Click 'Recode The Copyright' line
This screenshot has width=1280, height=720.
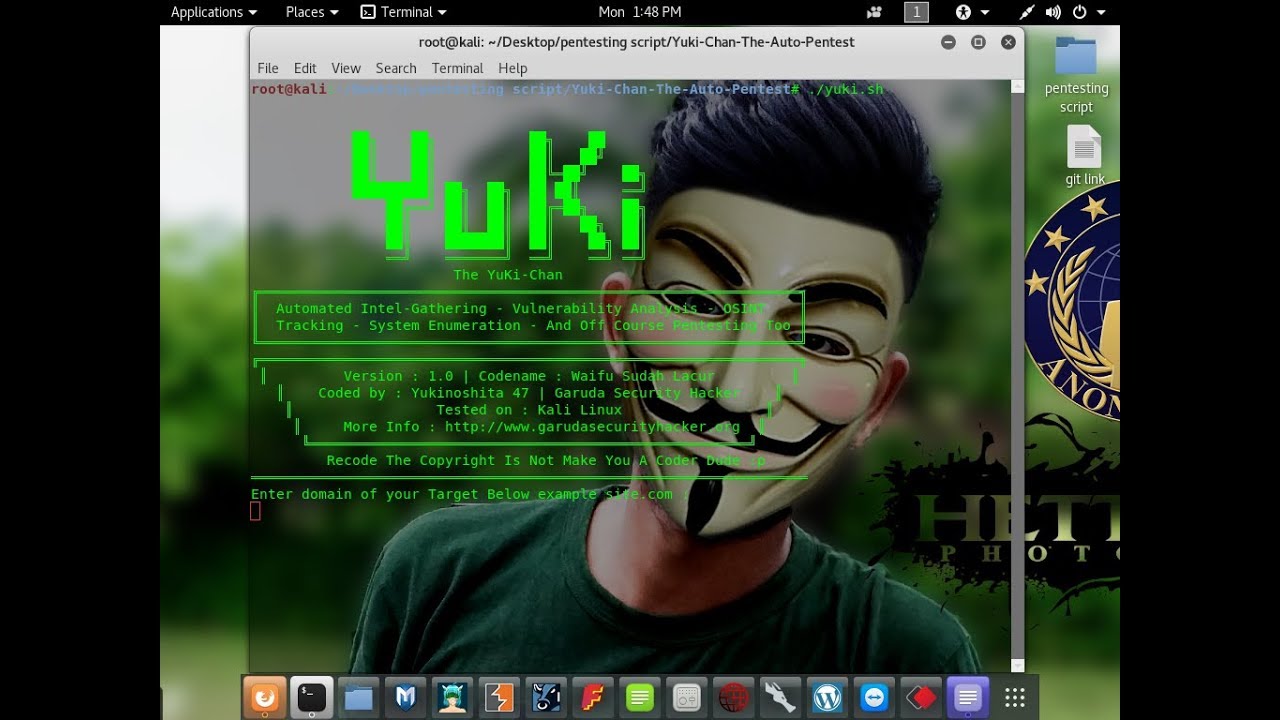click(x=546, y=461)
